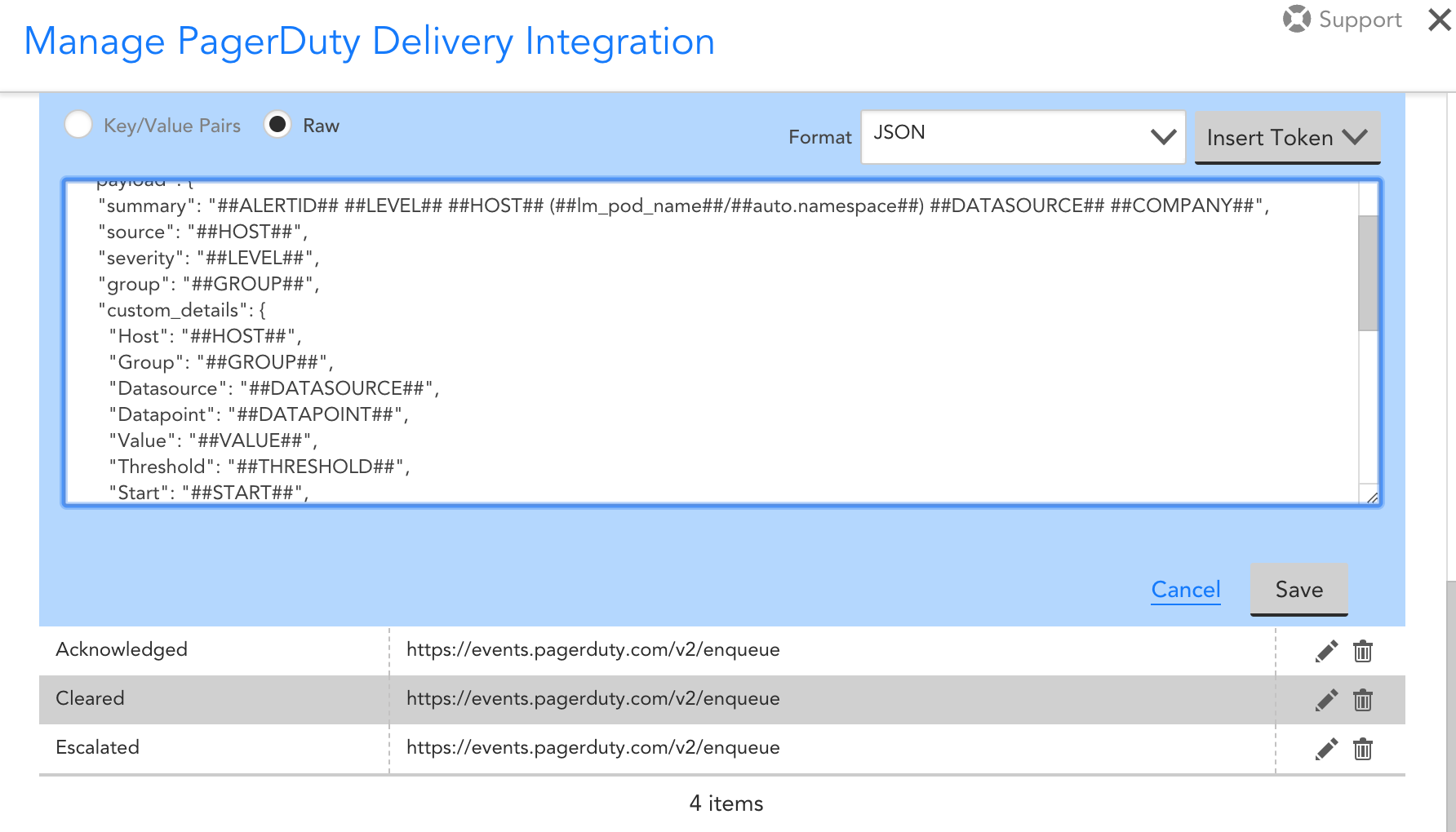Select the Escalated status cell
1456x832 pixels.
[x=214, y=748]
